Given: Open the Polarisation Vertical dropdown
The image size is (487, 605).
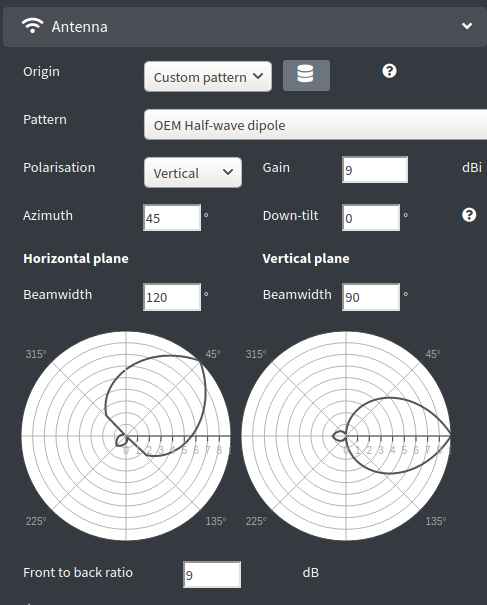Looking at the screenshot, I should pos(193,172).
